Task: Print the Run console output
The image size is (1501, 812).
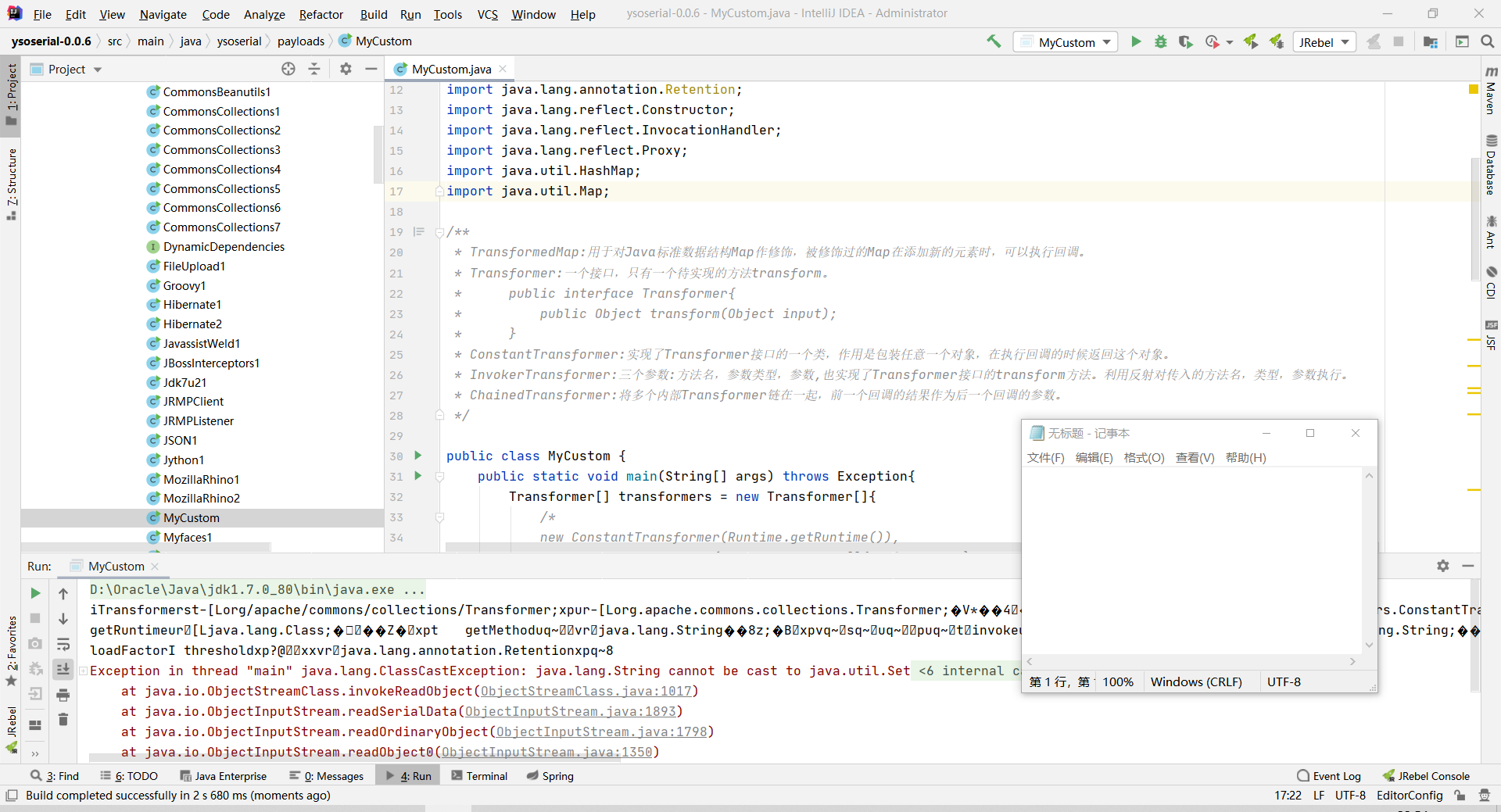Action: point(63,695)
